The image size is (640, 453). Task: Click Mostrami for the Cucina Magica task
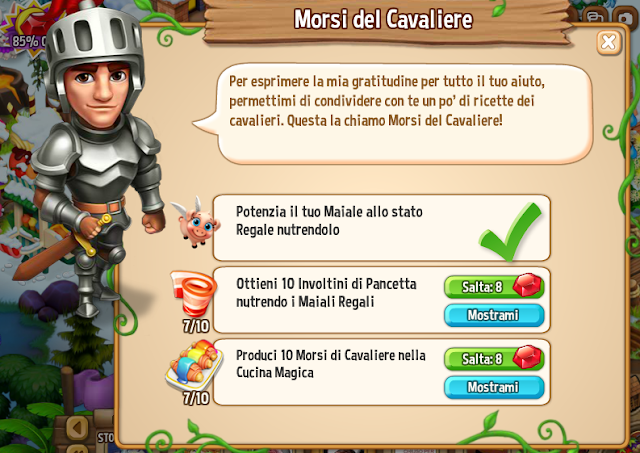click(494, 387)
